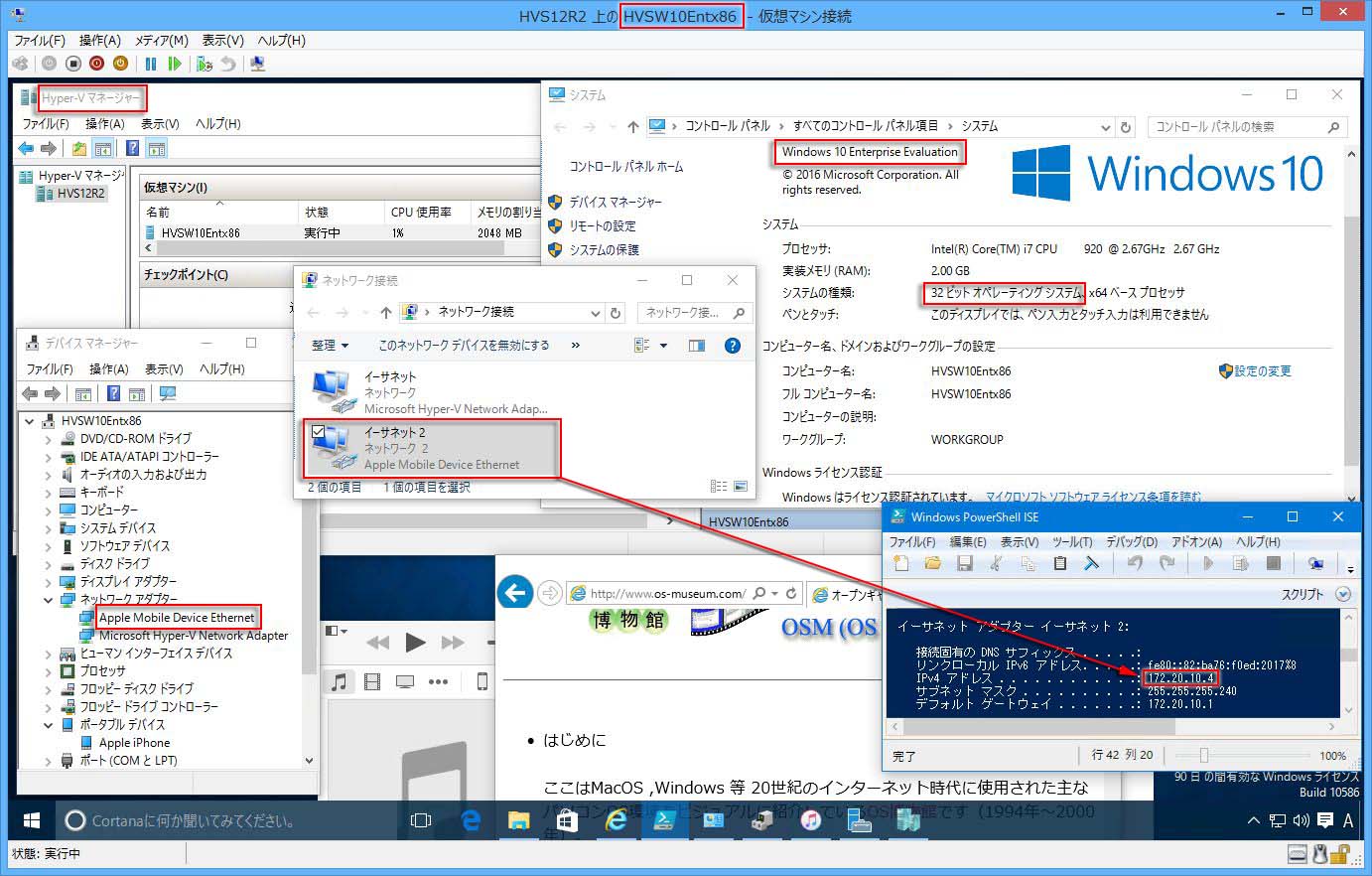1372x876 pixels.
Task: Click the iPhone device icon in iTunes
Action: [x=482, y=681]
